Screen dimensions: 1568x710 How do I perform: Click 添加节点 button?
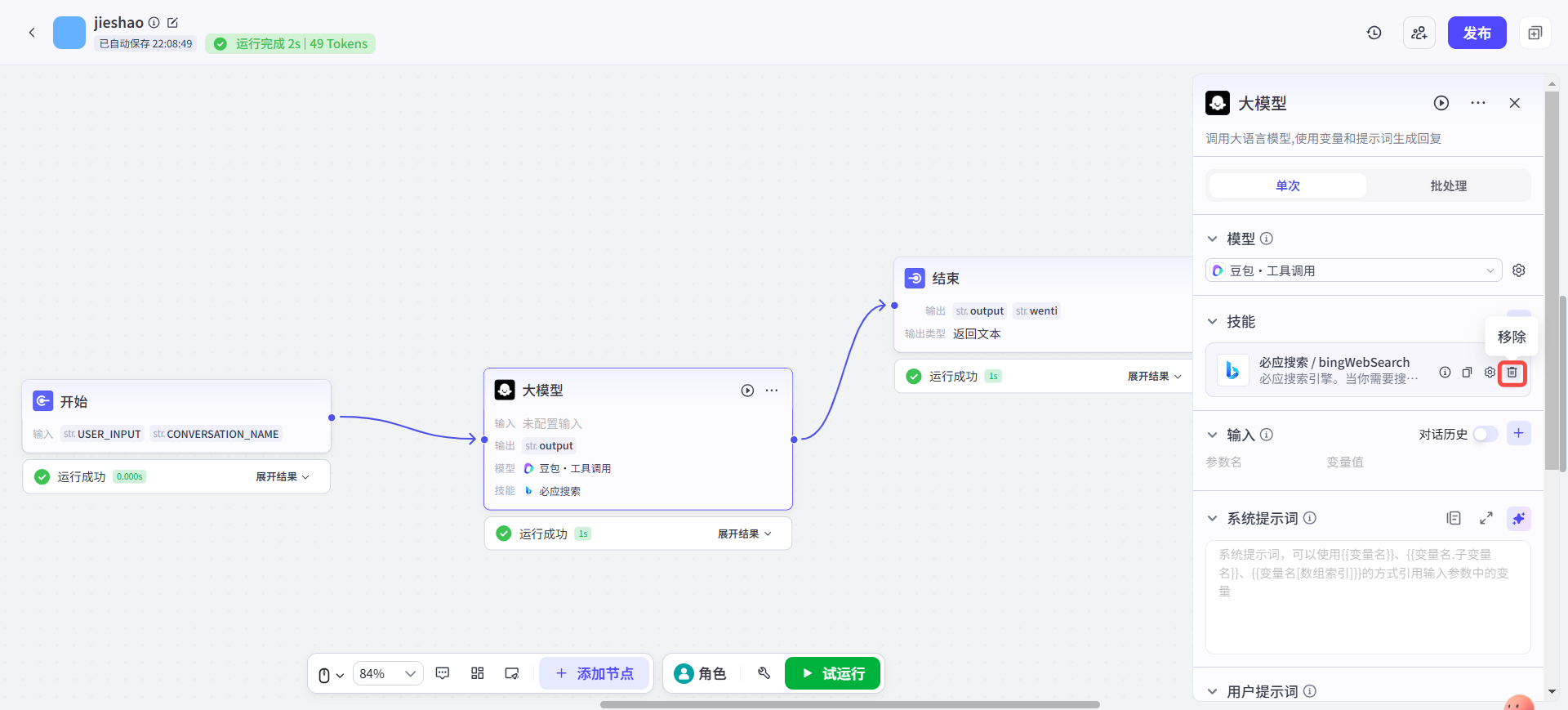[x=594, y=673]
